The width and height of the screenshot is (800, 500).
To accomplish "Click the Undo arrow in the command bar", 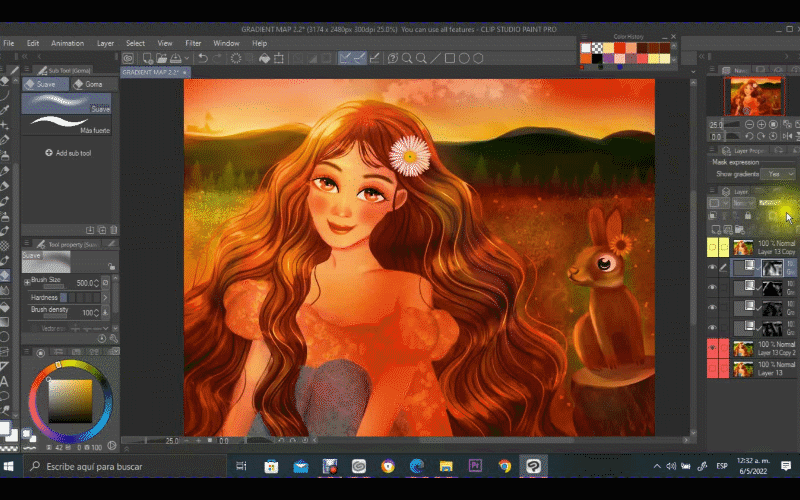I will (203, 59).
